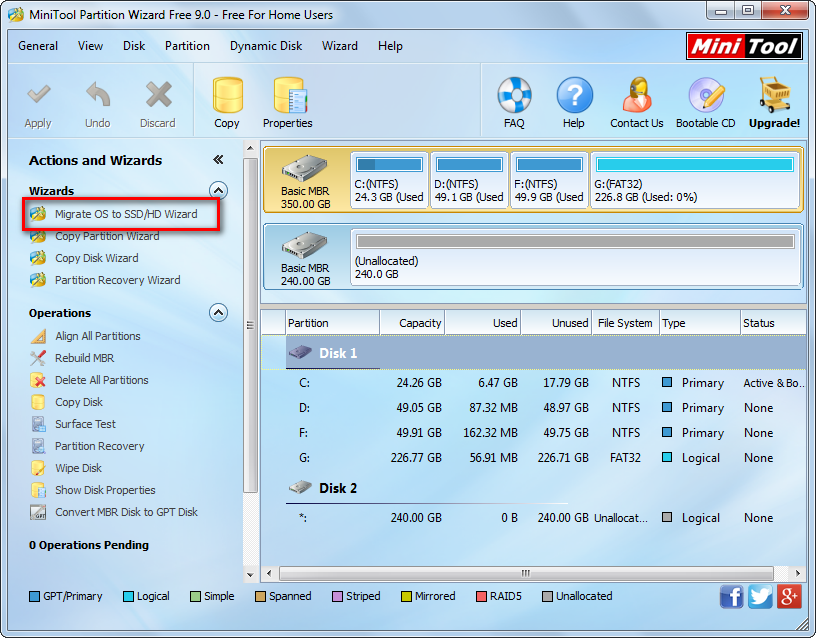816x638 pixels.
Task: Select the G:(FAT32) partition block in disk map
Action: 695,180
